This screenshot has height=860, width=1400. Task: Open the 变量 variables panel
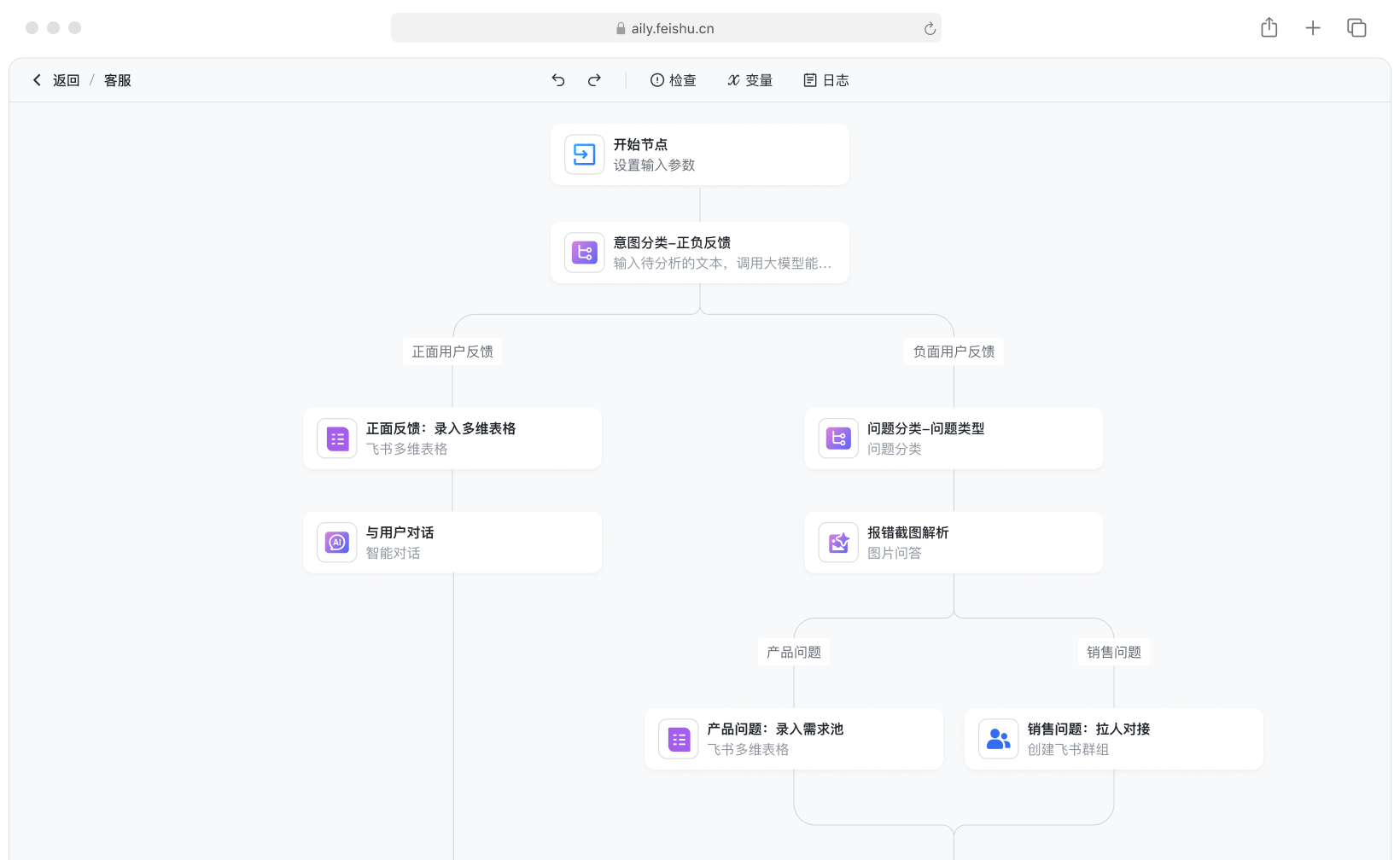(750, 79)
